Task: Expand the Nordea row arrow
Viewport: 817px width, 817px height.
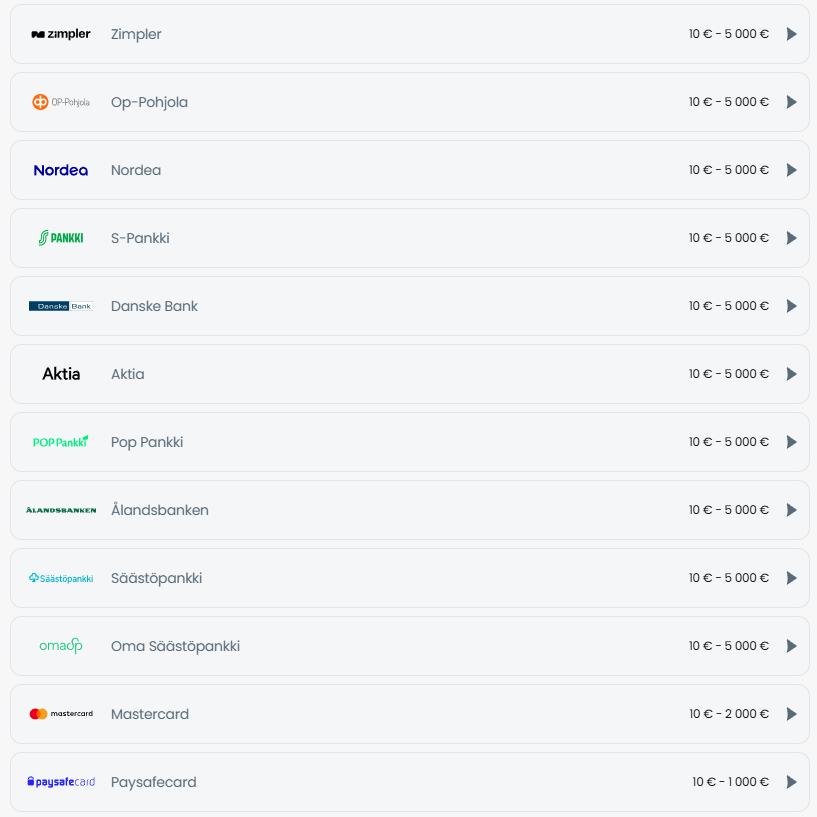Action: point(791,170)
